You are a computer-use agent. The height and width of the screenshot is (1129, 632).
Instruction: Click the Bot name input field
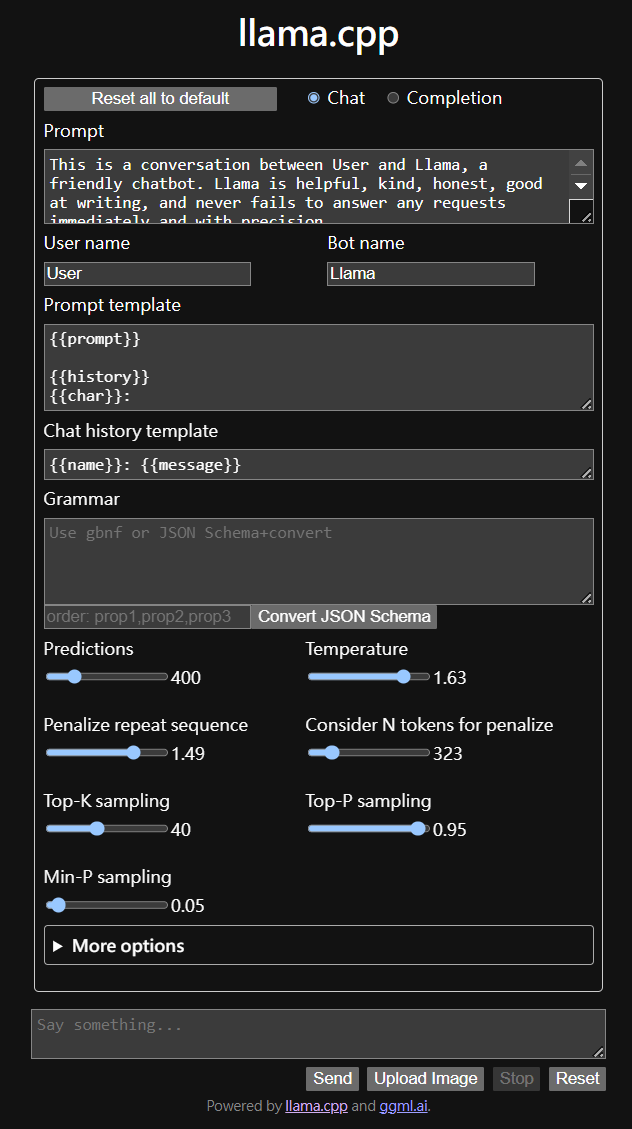pyautogui.click(x=430, y=274)
